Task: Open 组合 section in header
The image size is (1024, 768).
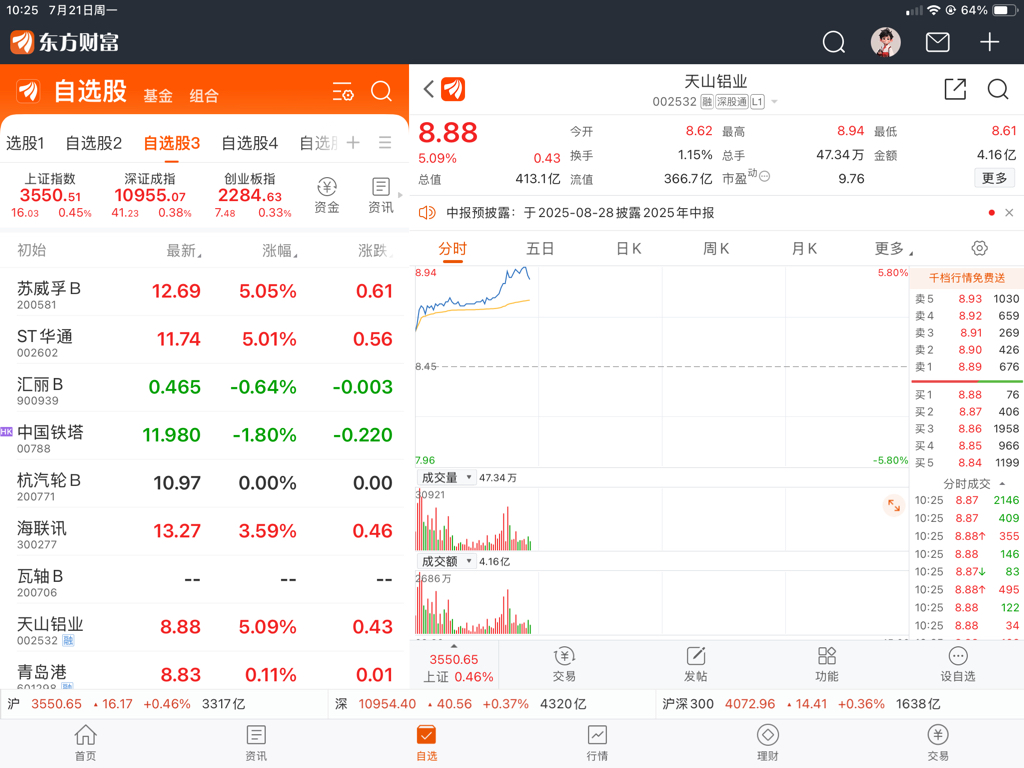Action: tap(204, 96)
